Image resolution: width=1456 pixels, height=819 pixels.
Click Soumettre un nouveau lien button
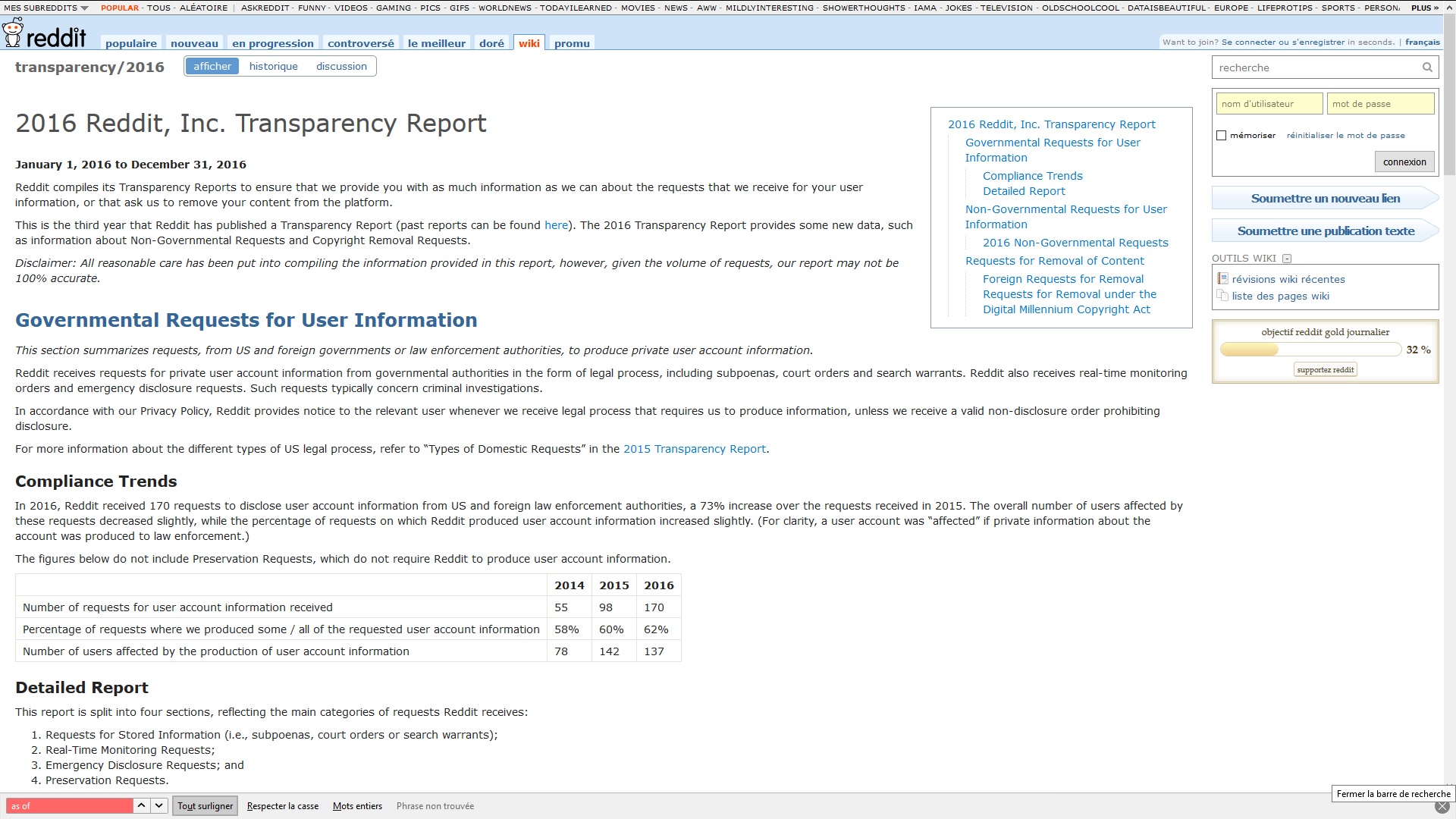pos(1325,198)
